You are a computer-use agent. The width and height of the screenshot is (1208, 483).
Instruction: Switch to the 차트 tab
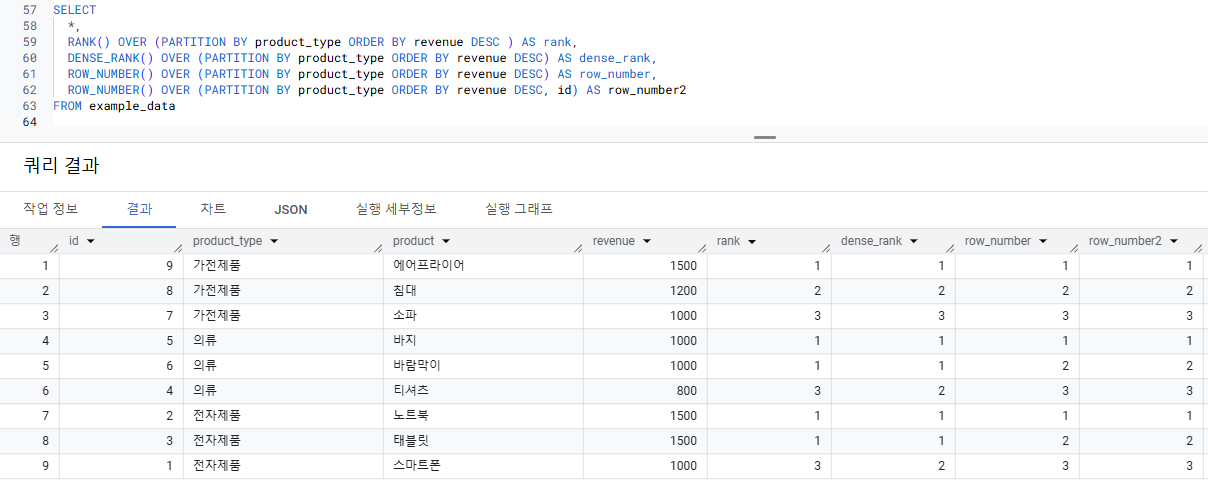tap(213, 209)
